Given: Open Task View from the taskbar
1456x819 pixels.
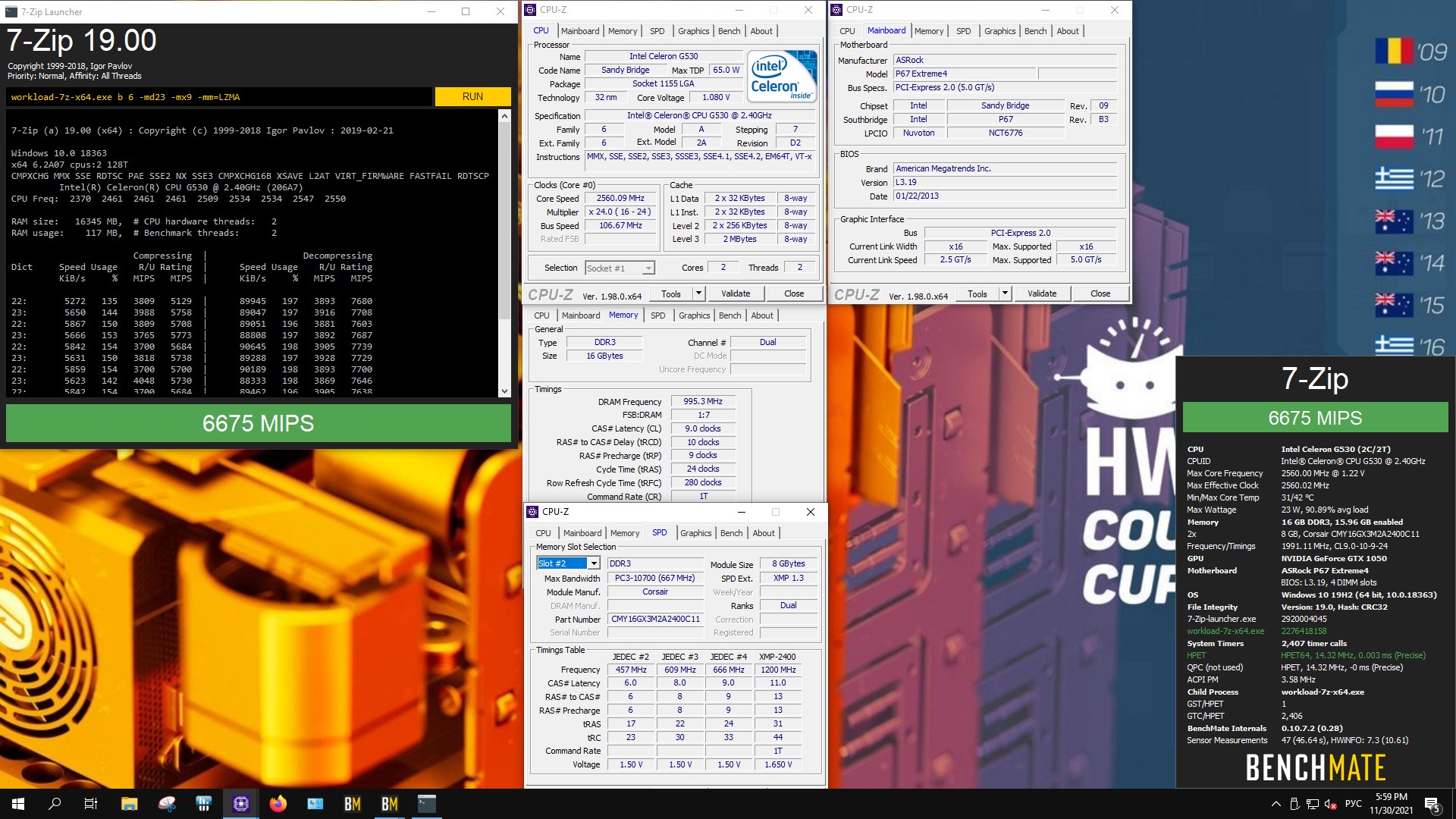Looking at the screenshot, I should point(91,804).
